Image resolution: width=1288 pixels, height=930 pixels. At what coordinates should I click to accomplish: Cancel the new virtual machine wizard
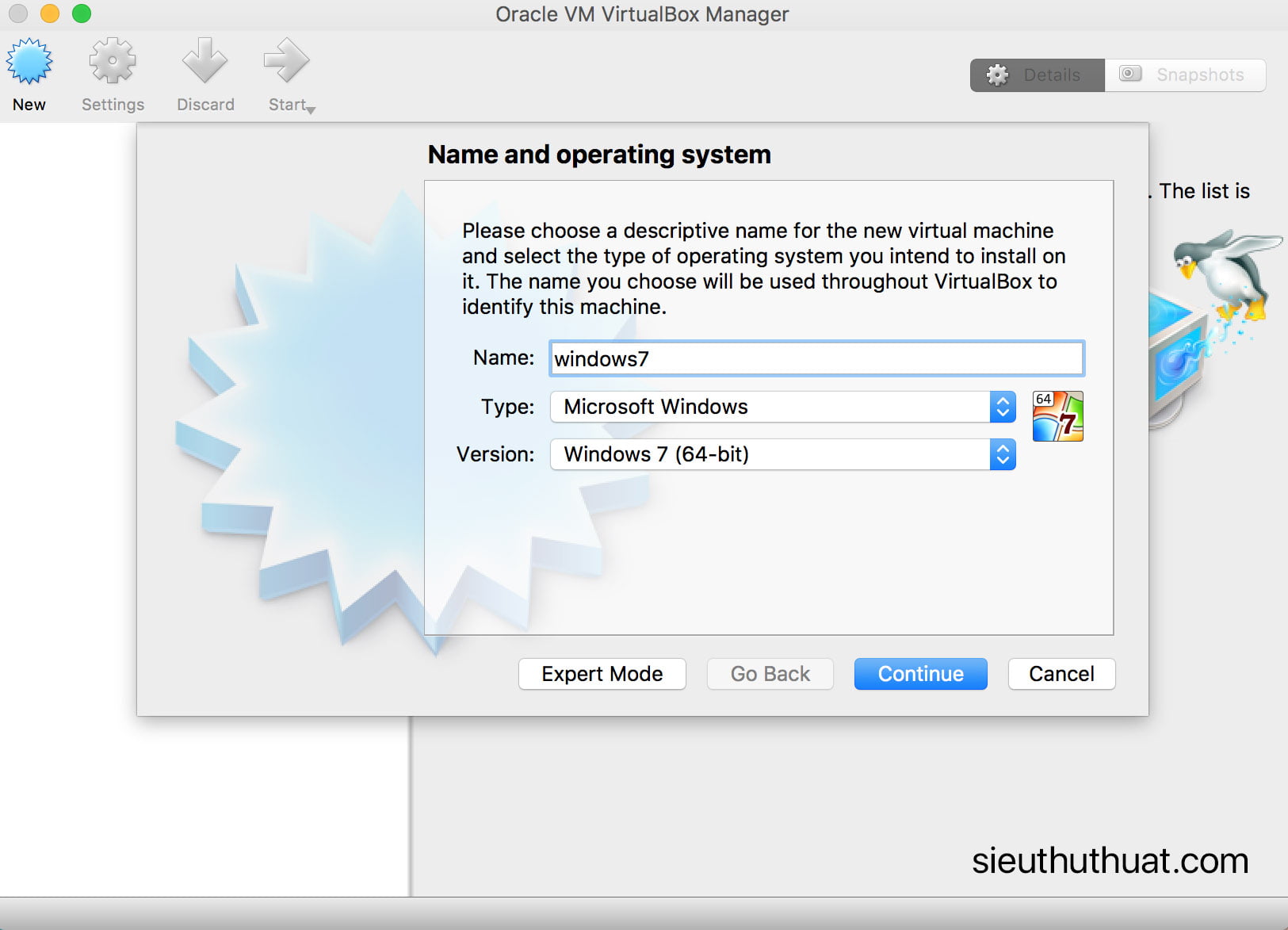point(1061,674)
